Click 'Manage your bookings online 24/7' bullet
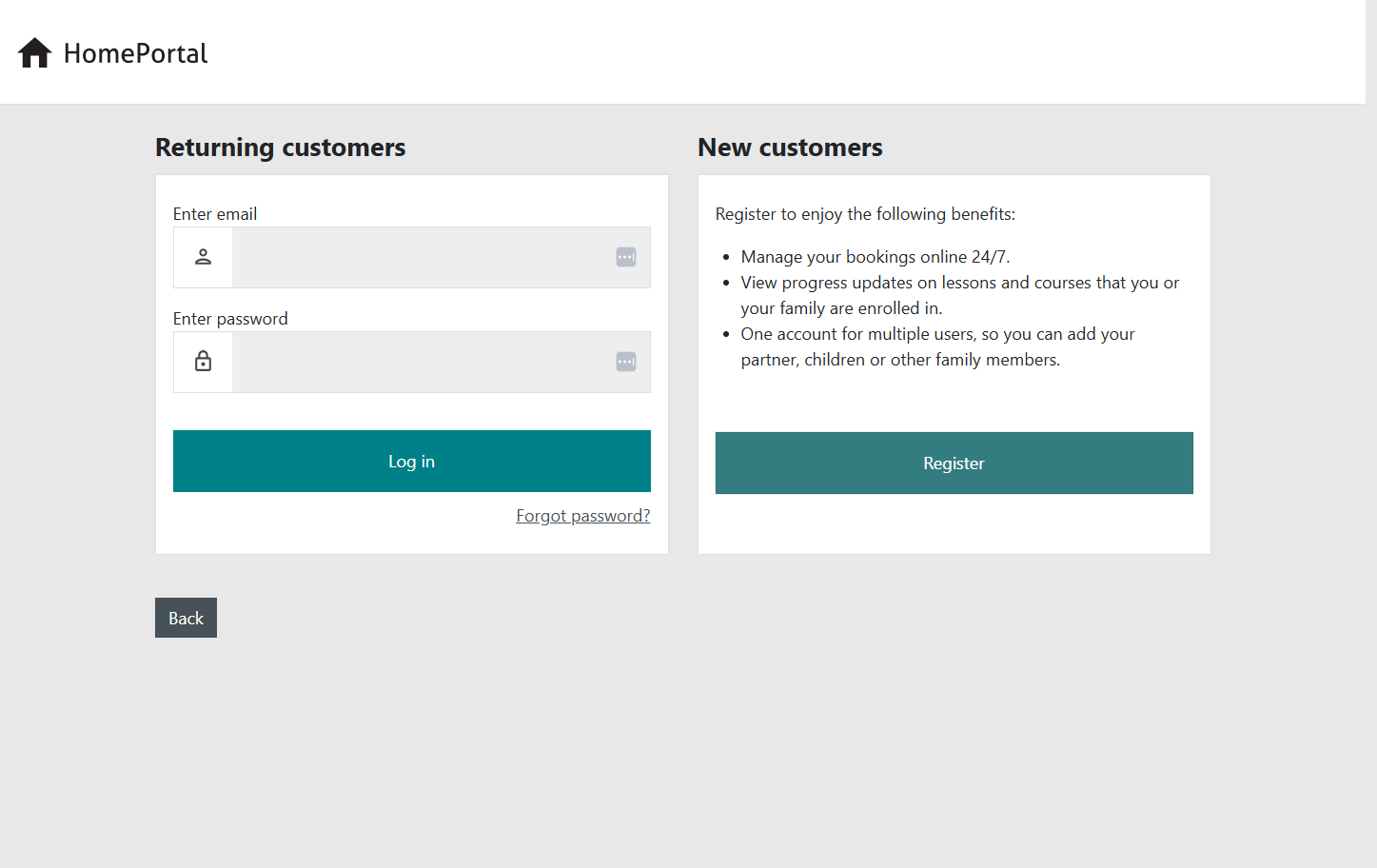 [875, 257]
